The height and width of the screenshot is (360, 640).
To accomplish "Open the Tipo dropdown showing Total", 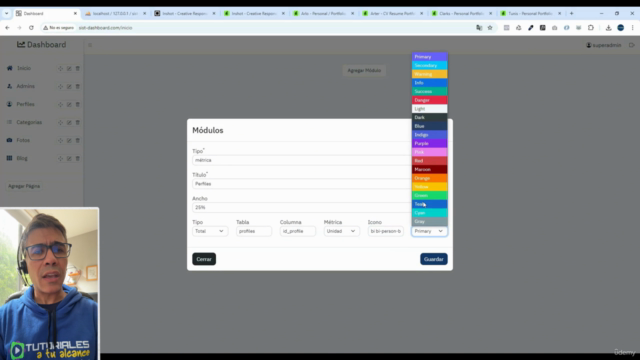I will pyautogui.click(x=210, y=231).
